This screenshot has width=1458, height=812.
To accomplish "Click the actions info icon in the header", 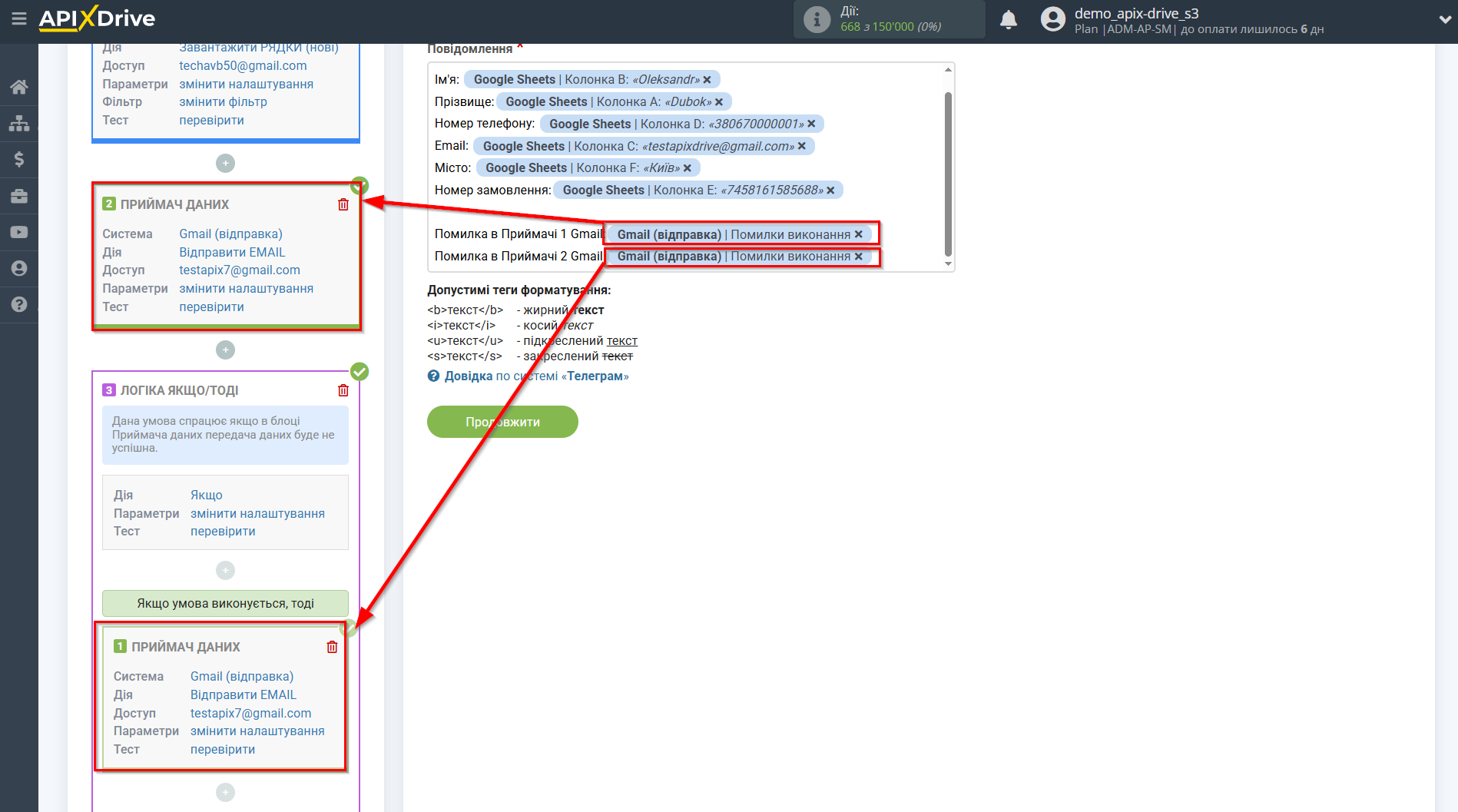I will [817, 19].
